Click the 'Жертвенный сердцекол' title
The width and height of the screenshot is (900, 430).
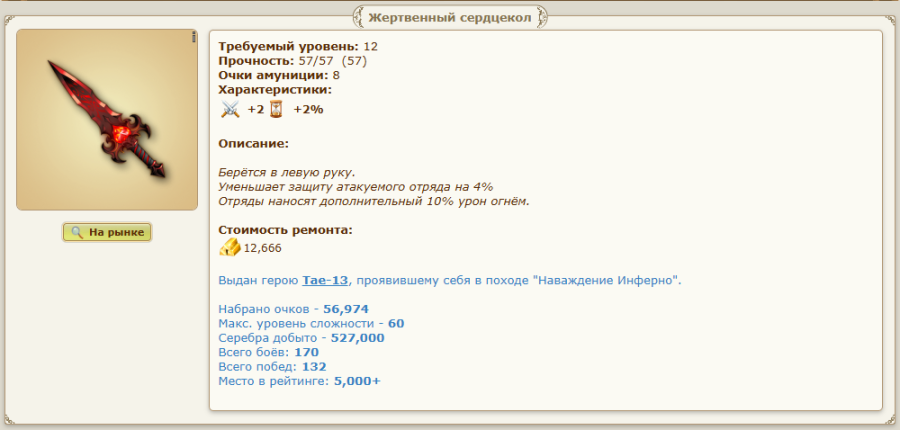point(450,17)
